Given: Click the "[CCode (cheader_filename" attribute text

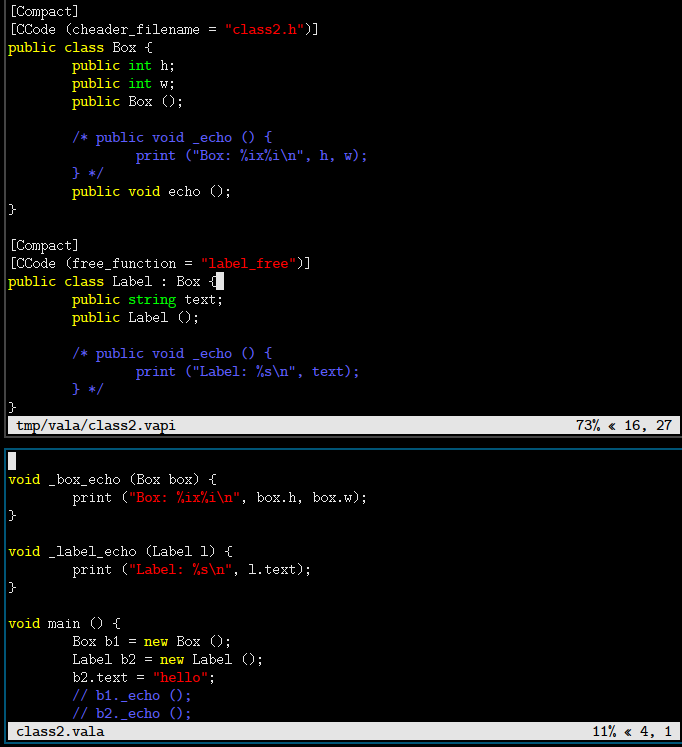Looking at the screenshot, I should 105,30.
